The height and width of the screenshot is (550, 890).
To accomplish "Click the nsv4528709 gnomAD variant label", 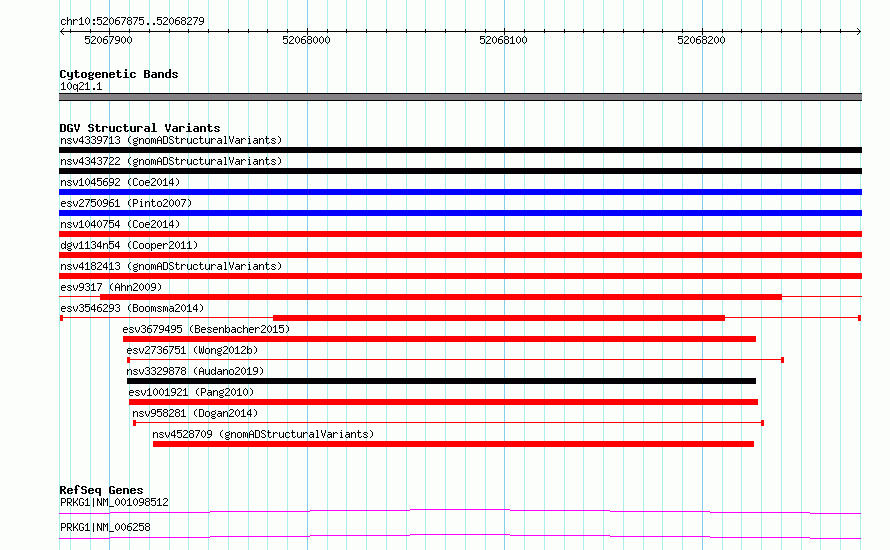I will [x=263, y=434].
